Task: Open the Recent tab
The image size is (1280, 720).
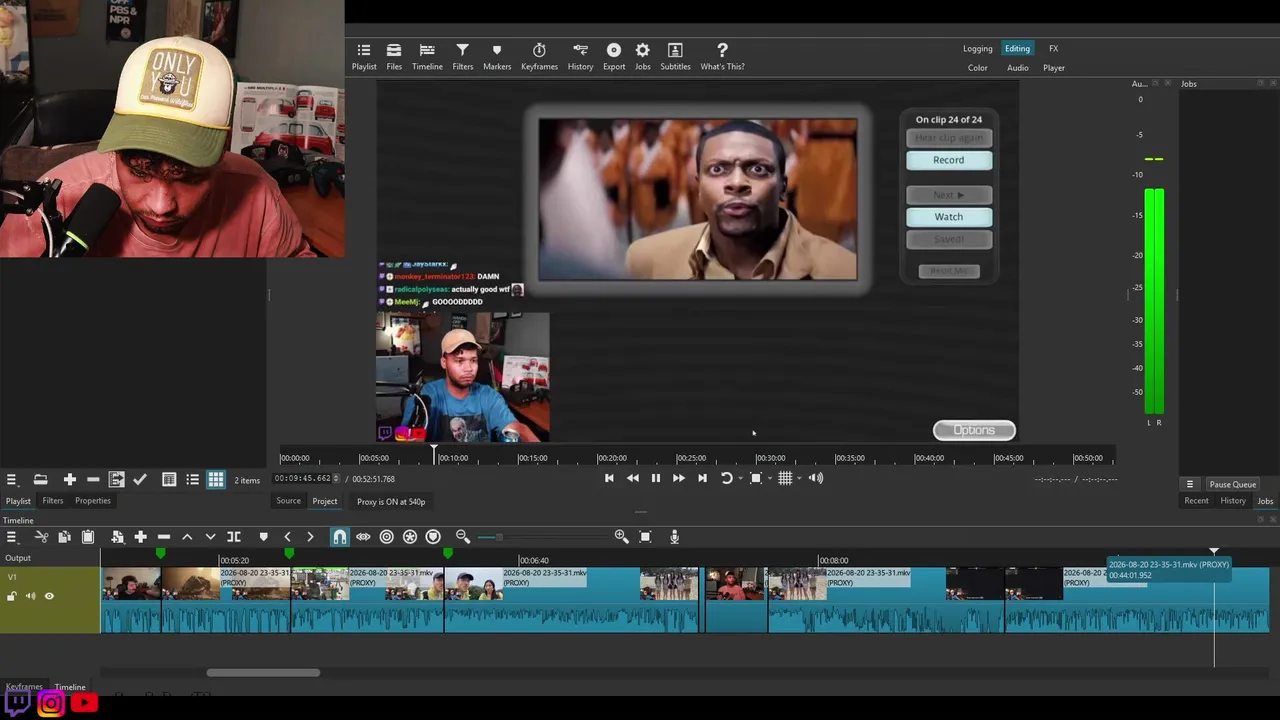Action: [x=1196, y=501]
